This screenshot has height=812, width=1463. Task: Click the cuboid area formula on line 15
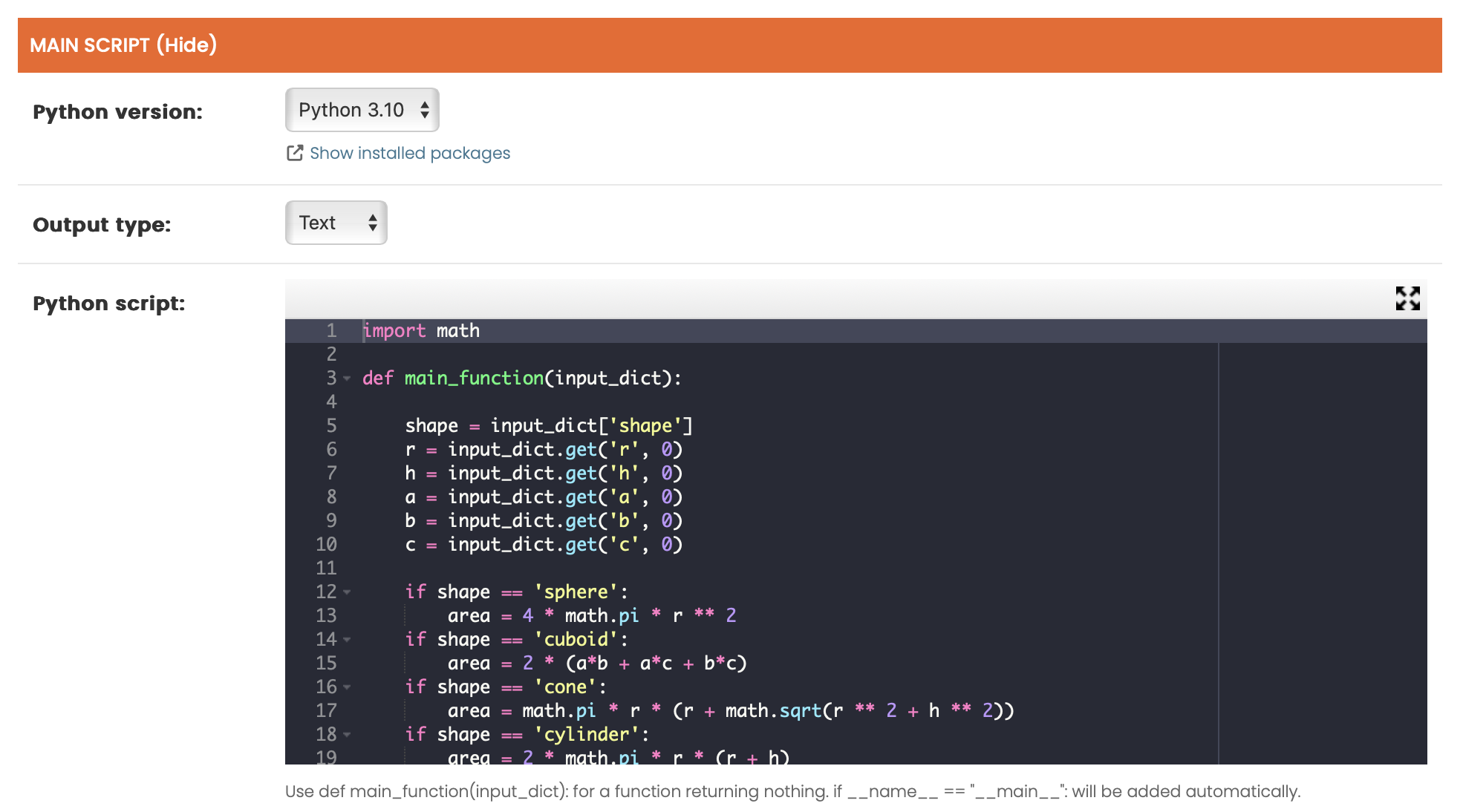pos(597,664)
